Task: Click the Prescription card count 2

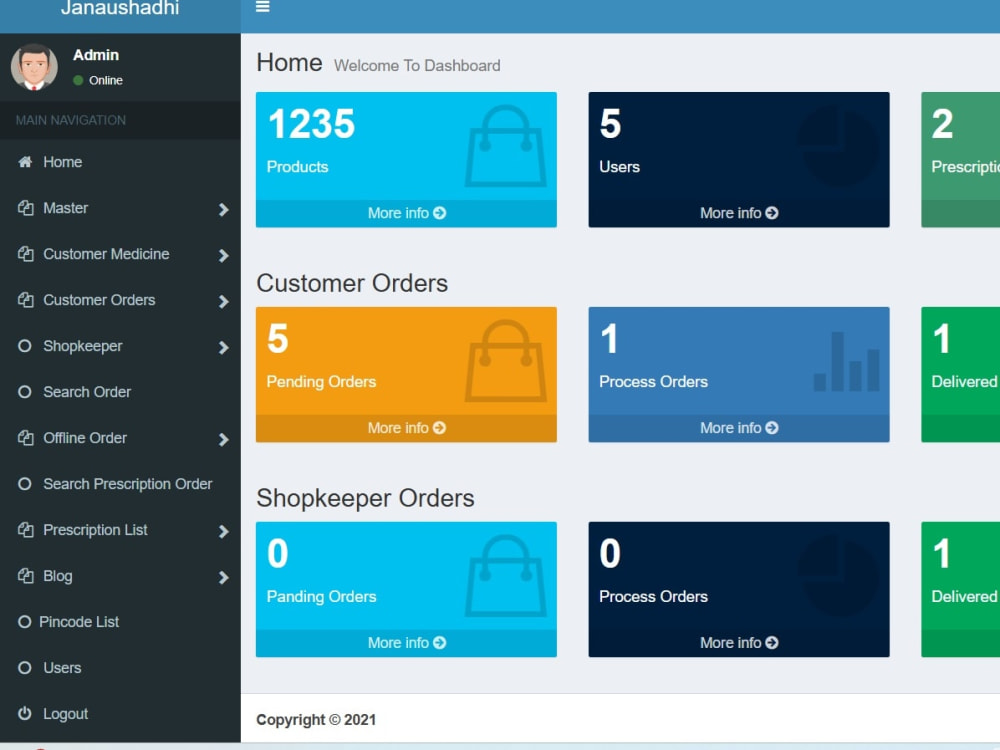Action: pos(943,124)
